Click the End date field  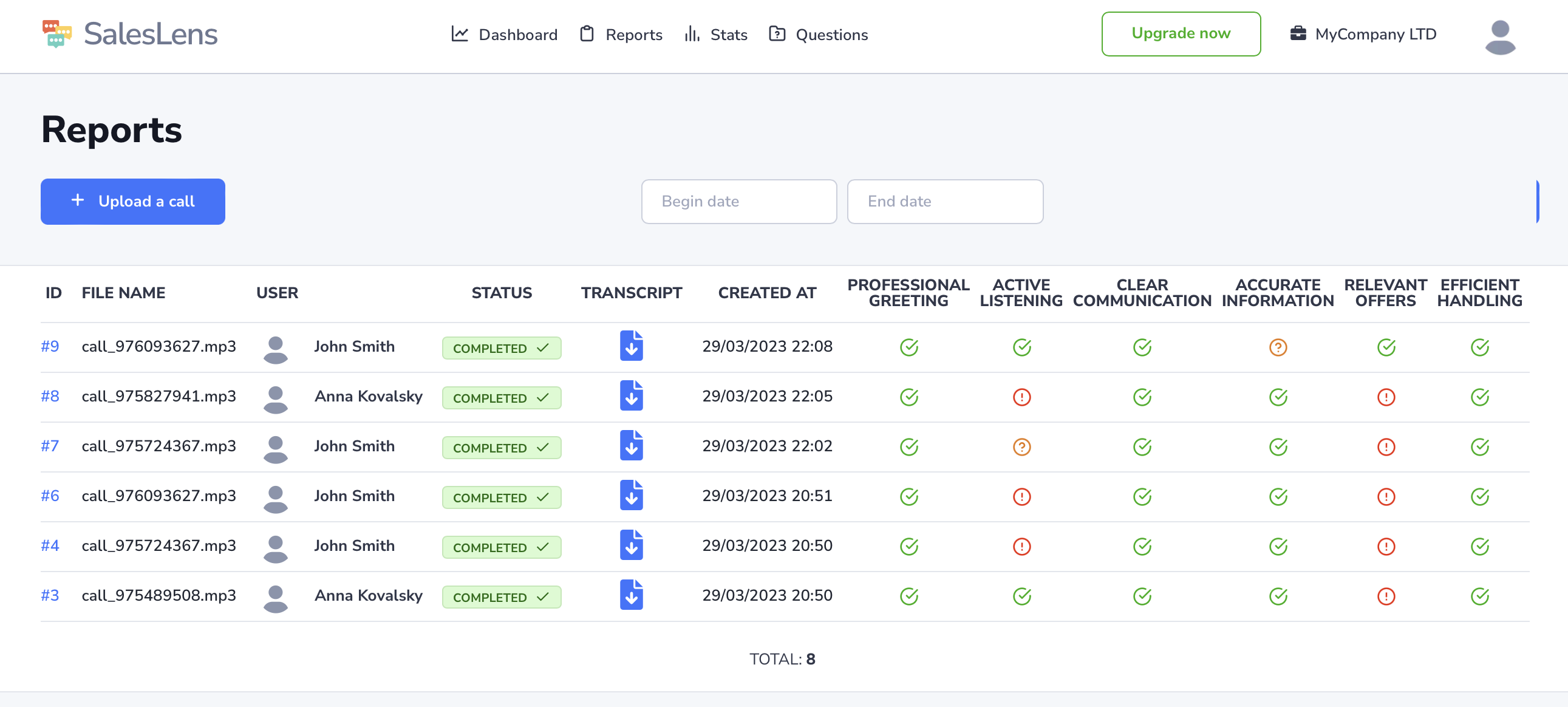pos(945,202)
